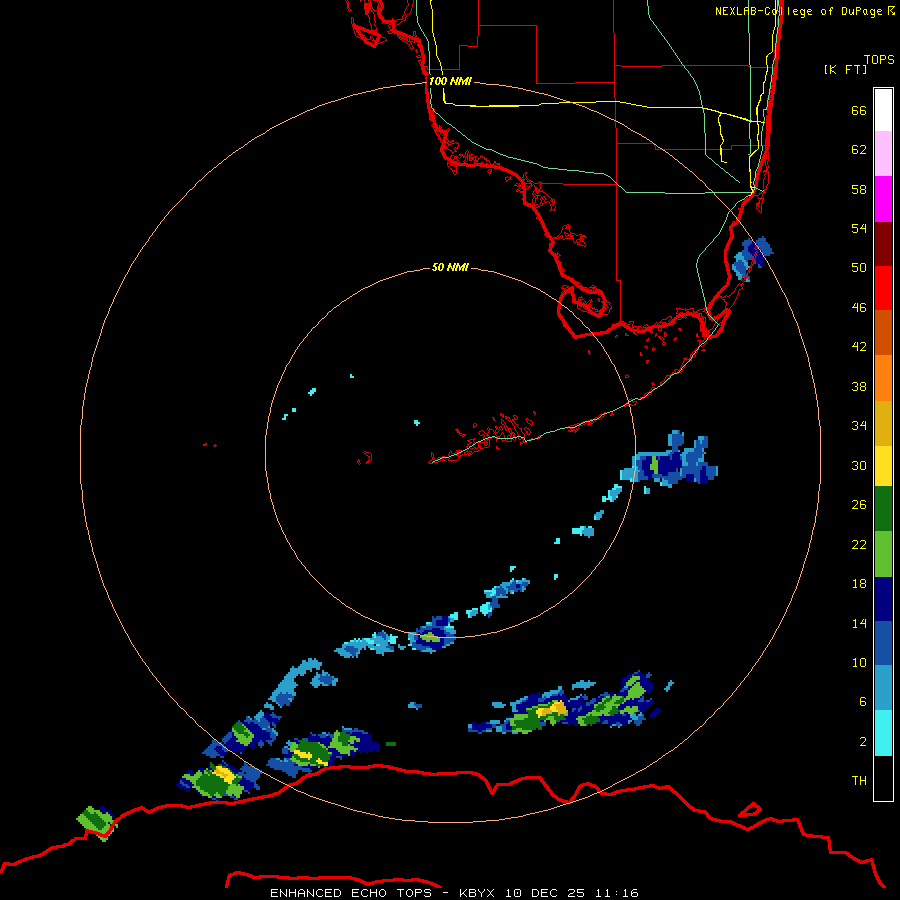Click the legend value 38
The width and height of the screenshot is (900, 900).
859,386
